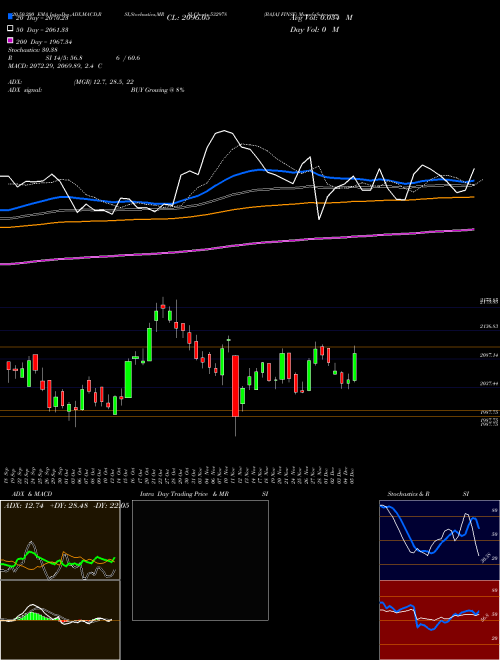The image size is (500, 660).
Task: Click the red-background RSI chart panel
Action: [439, 620]
